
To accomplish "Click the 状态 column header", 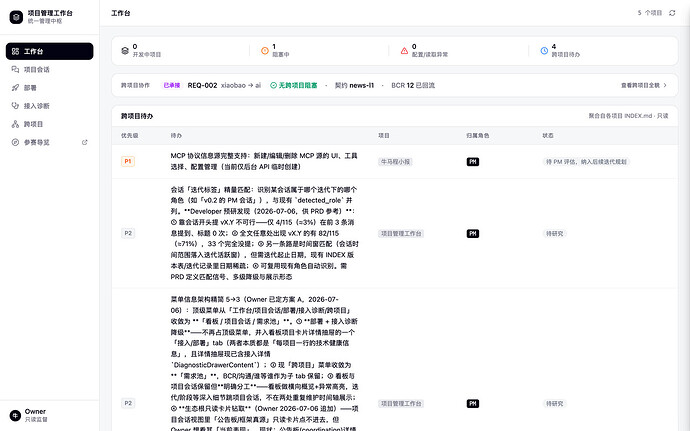I will [548, 136].
